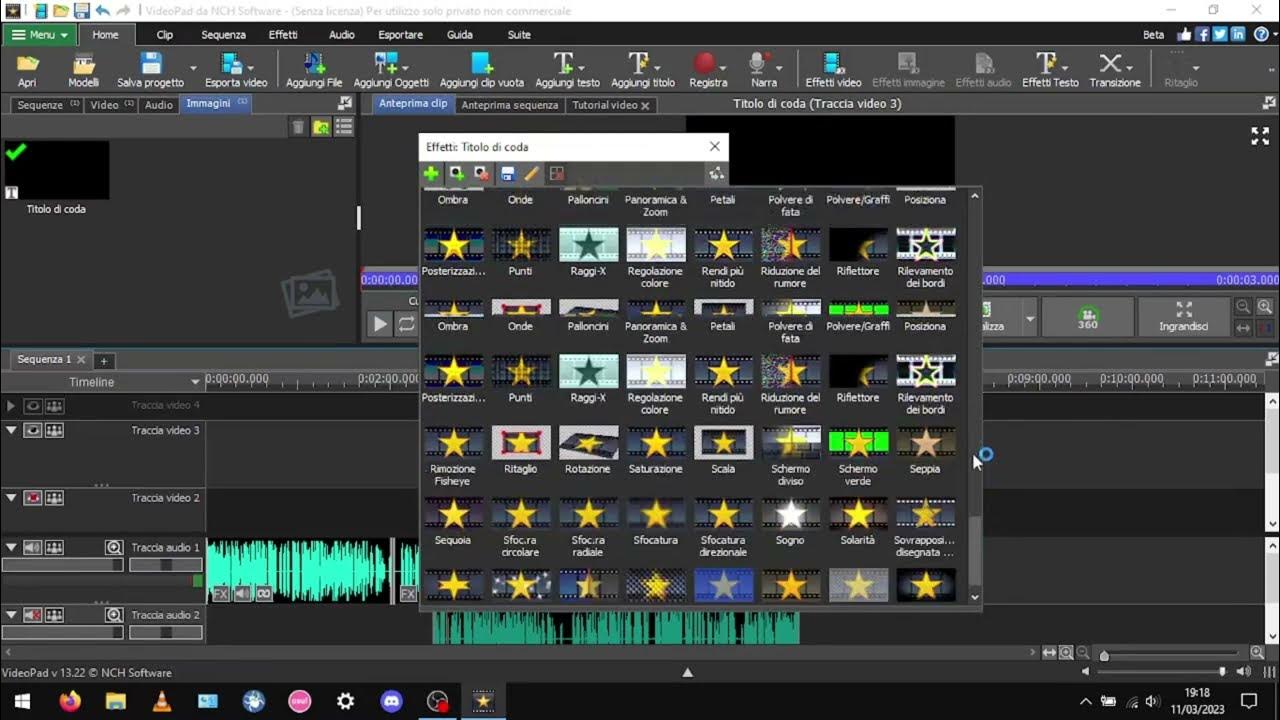The width and height of the screenshot is (1280, 720).
Task: Adjust Traccia audio 2 pan slider
Action: [x=166, y=632]
